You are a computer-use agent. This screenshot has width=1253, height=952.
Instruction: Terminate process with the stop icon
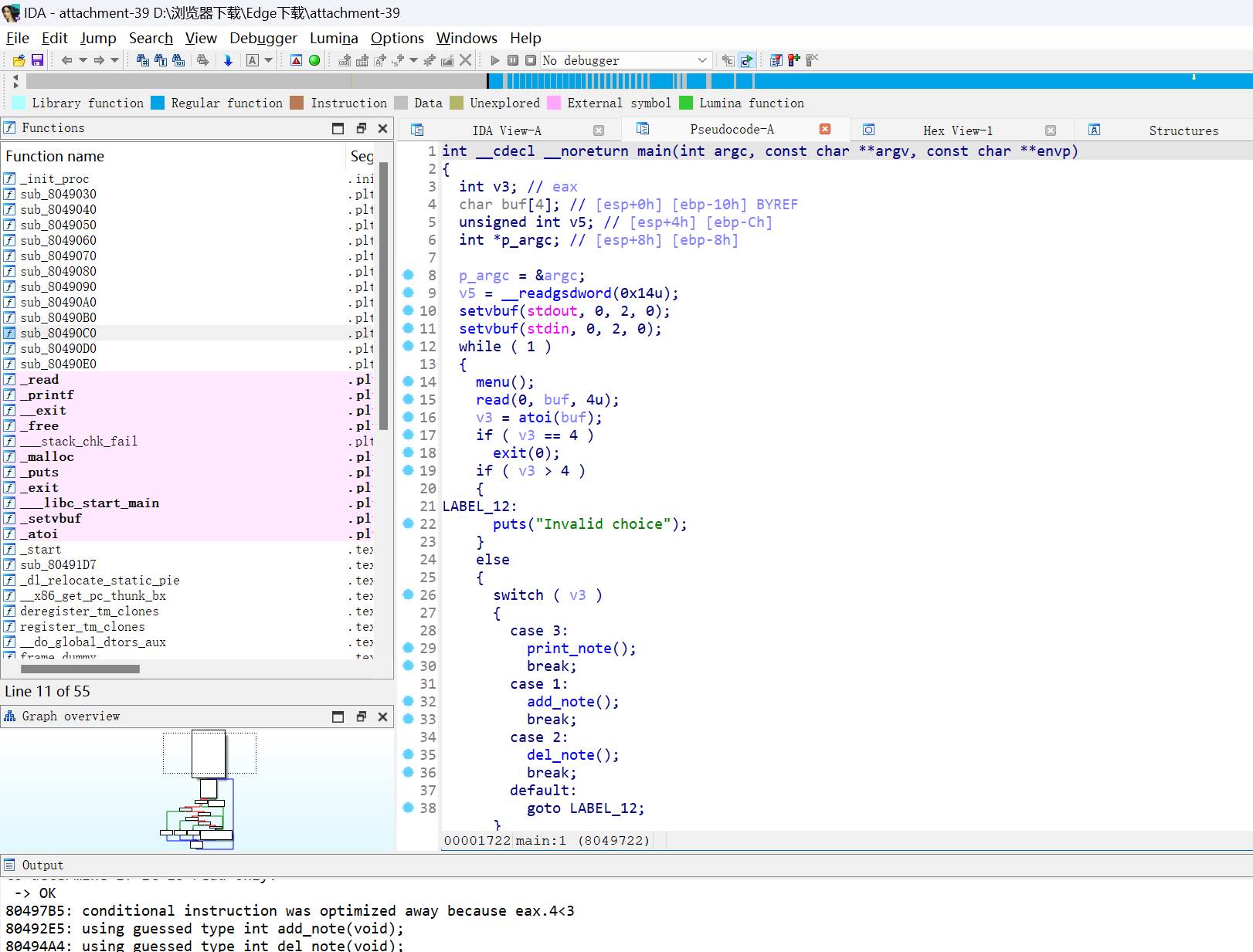(531, 60)
